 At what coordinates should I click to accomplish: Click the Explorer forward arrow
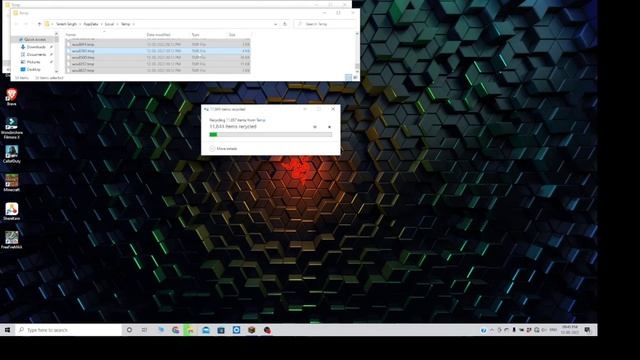[x=26, y=24]
